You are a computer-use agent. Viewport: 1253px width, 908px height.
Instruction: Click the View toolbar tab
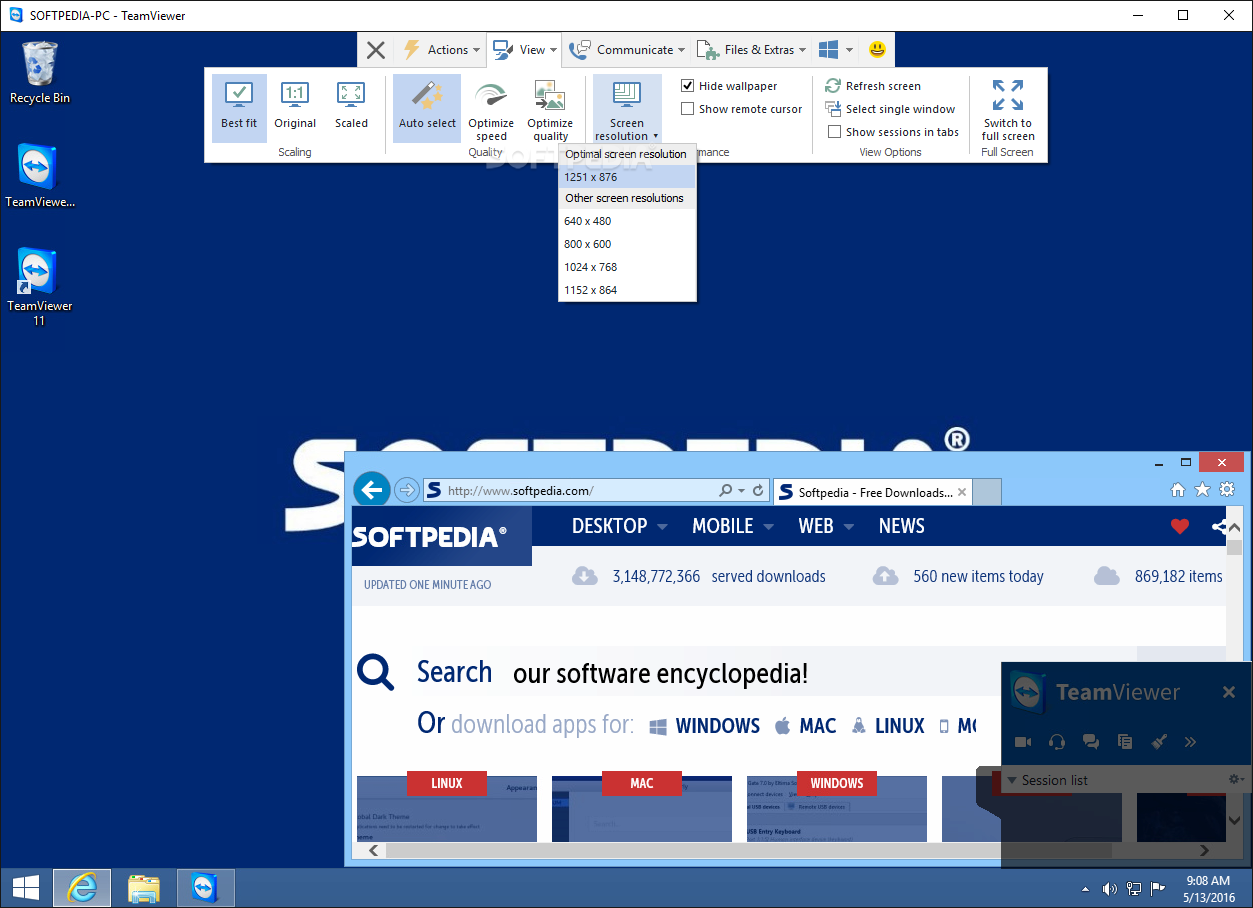click(526, 50)
